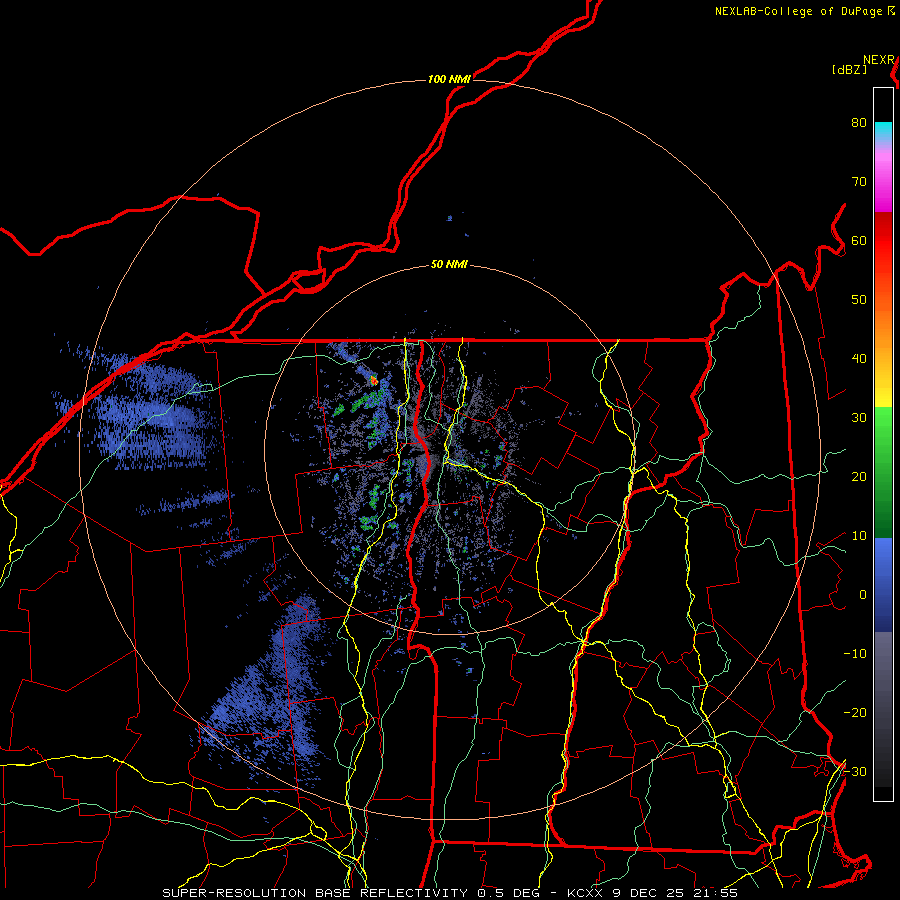Click the 10 dBZ scale label
This screenshot has width=900, height=900.
pos(859,536)
